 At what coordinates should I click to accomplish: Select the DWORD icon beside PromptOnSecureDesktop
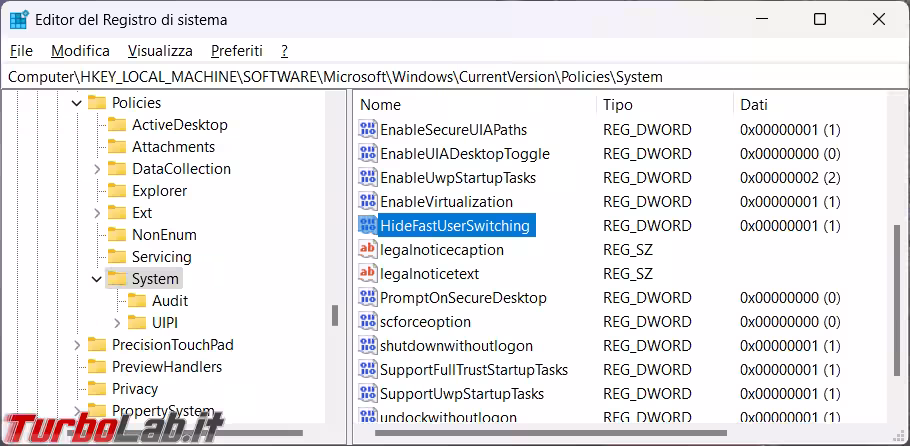coord(368,298)
